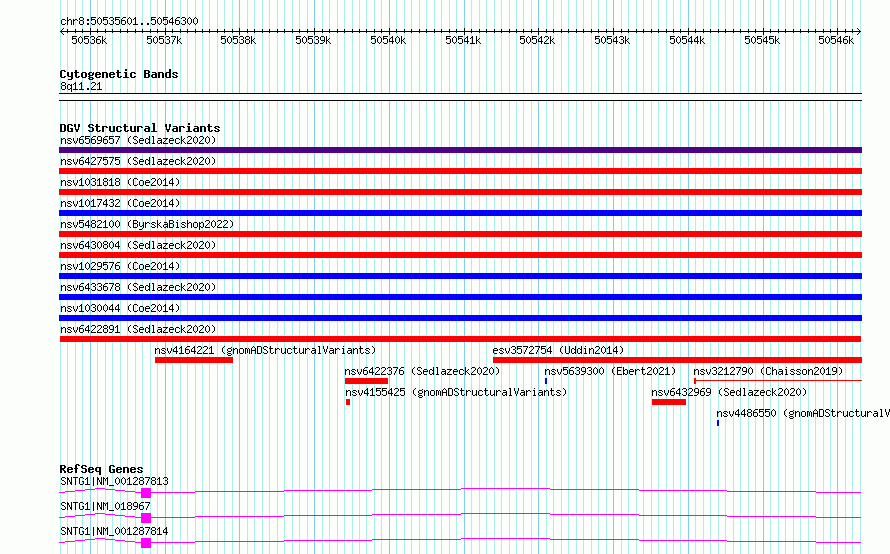Screen dimensions: 890x554
Task: Click the blue bar under nsv6433678
Action: click(x=460, y=297)
